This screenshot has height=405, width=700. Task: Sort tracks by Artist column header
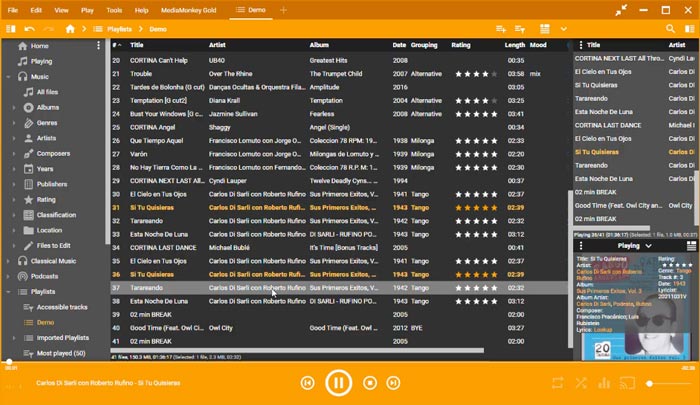pos(217,45)
